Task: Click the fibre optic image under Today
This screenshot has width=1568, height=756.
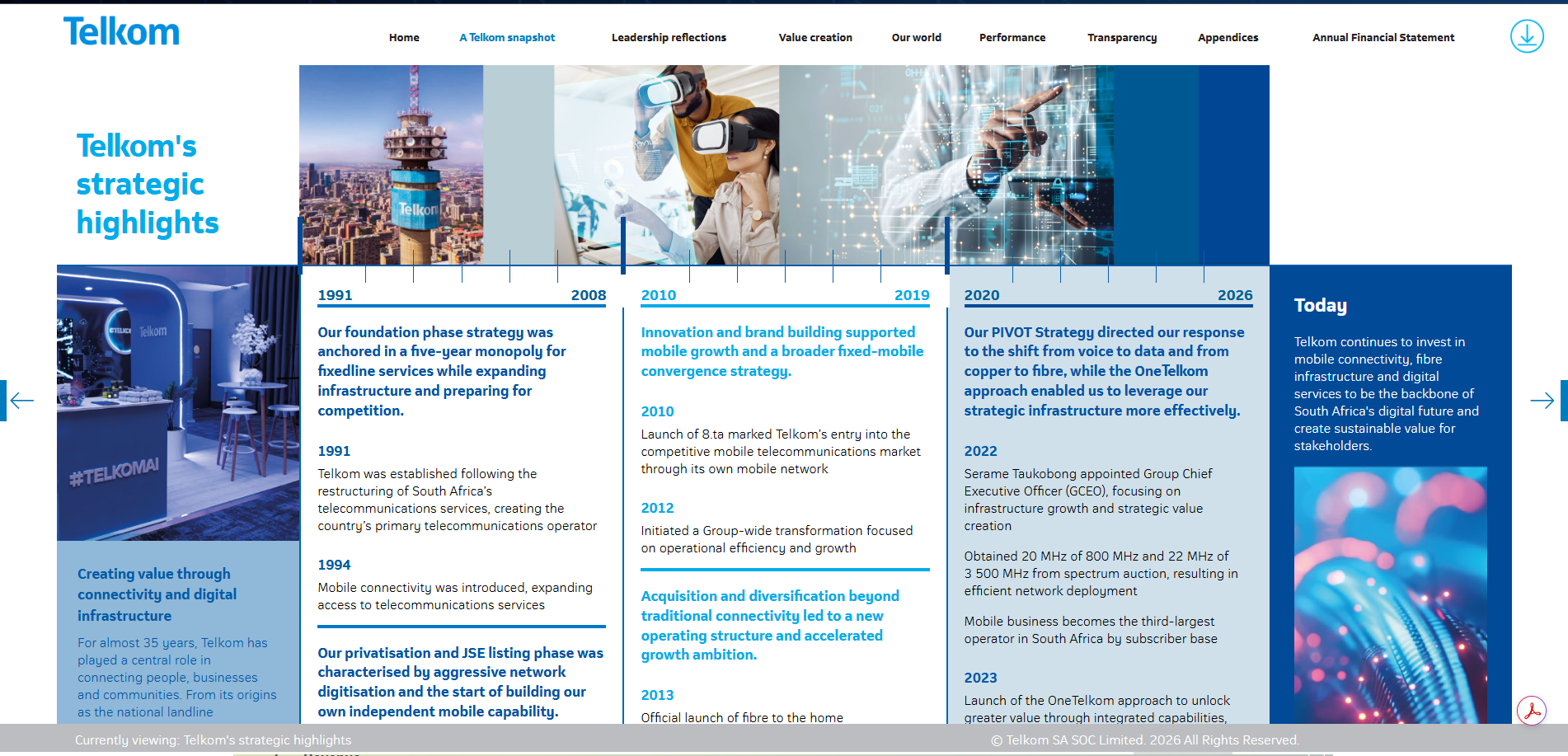Action: coord(1390,595)
